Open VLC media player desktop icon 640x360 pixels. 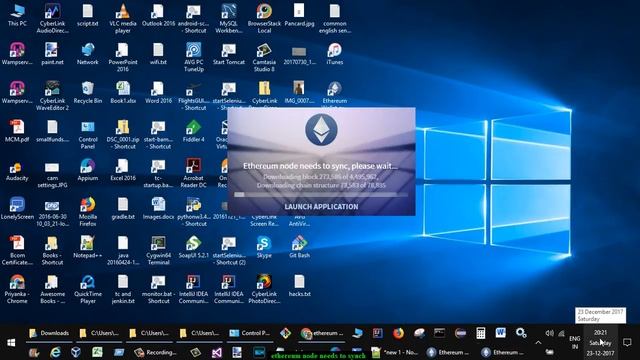(123, 18)
